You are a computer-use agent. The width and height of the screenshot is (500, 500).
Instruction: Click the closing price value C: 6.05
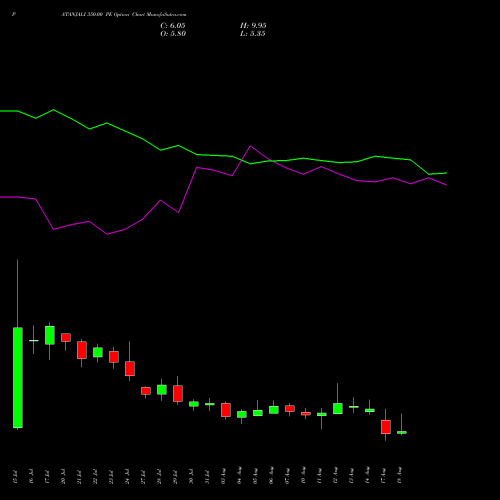(x=173, y=26)
